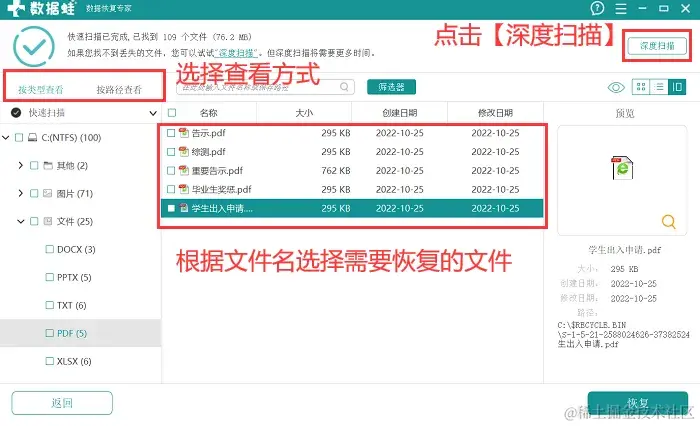Select the PPTX (5) tree item
The width and height of the screenshot is (700, 426).
(x=74, y=277)
